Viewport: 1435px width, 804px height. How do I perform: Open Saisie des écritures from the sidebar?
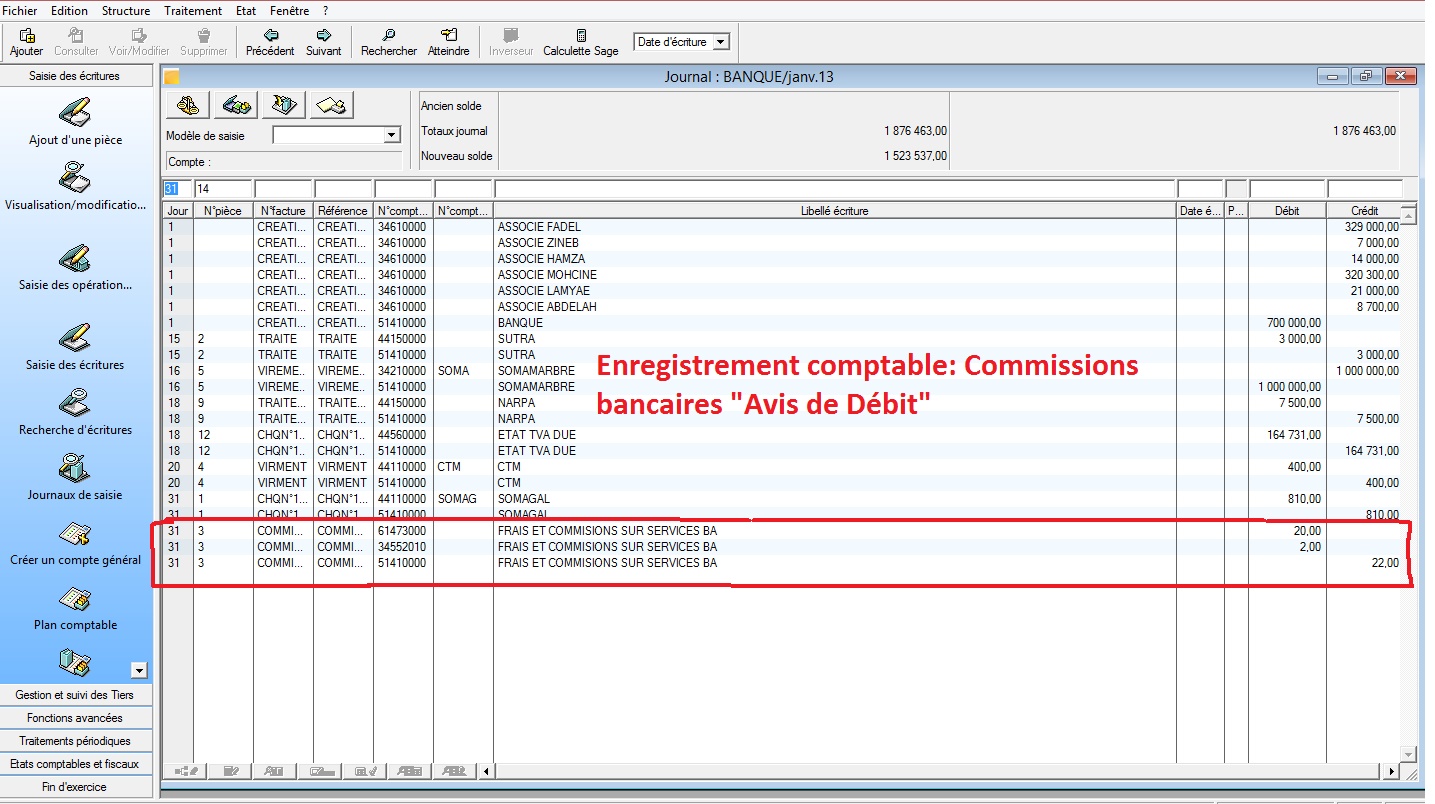pos(76,347)
